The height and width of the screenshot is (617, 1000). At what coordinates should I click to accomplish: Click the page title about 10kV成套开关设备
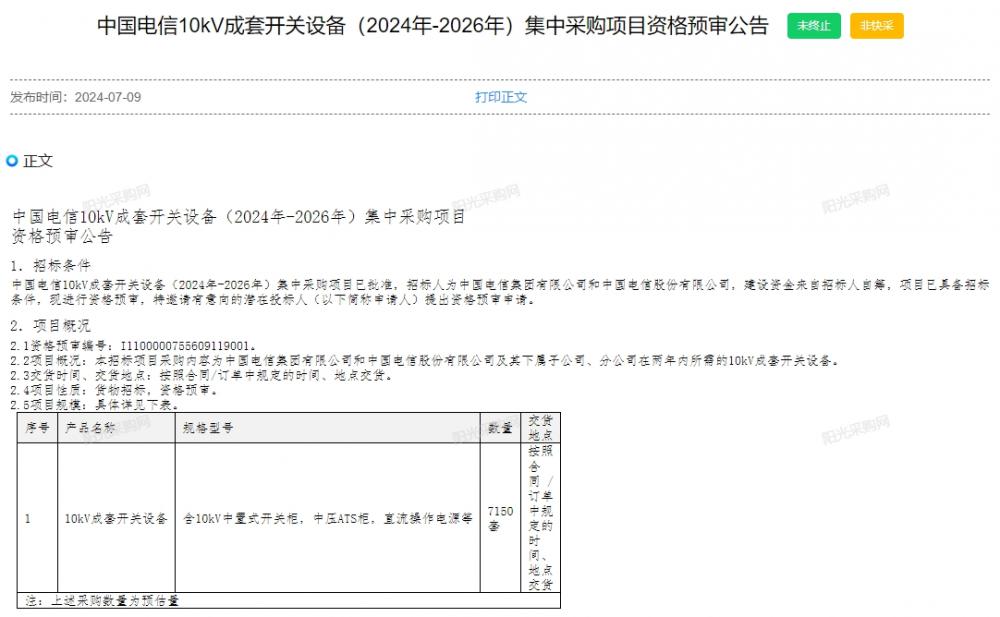tap(432, 27)
